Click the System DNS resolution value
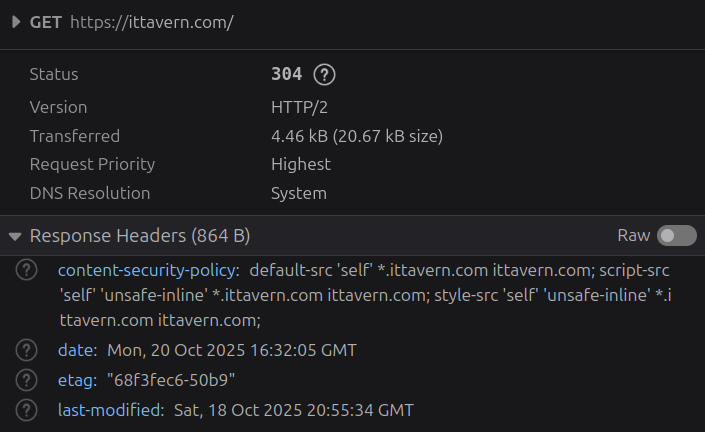Screen dimensions: 705x432 tap(298, 193)
